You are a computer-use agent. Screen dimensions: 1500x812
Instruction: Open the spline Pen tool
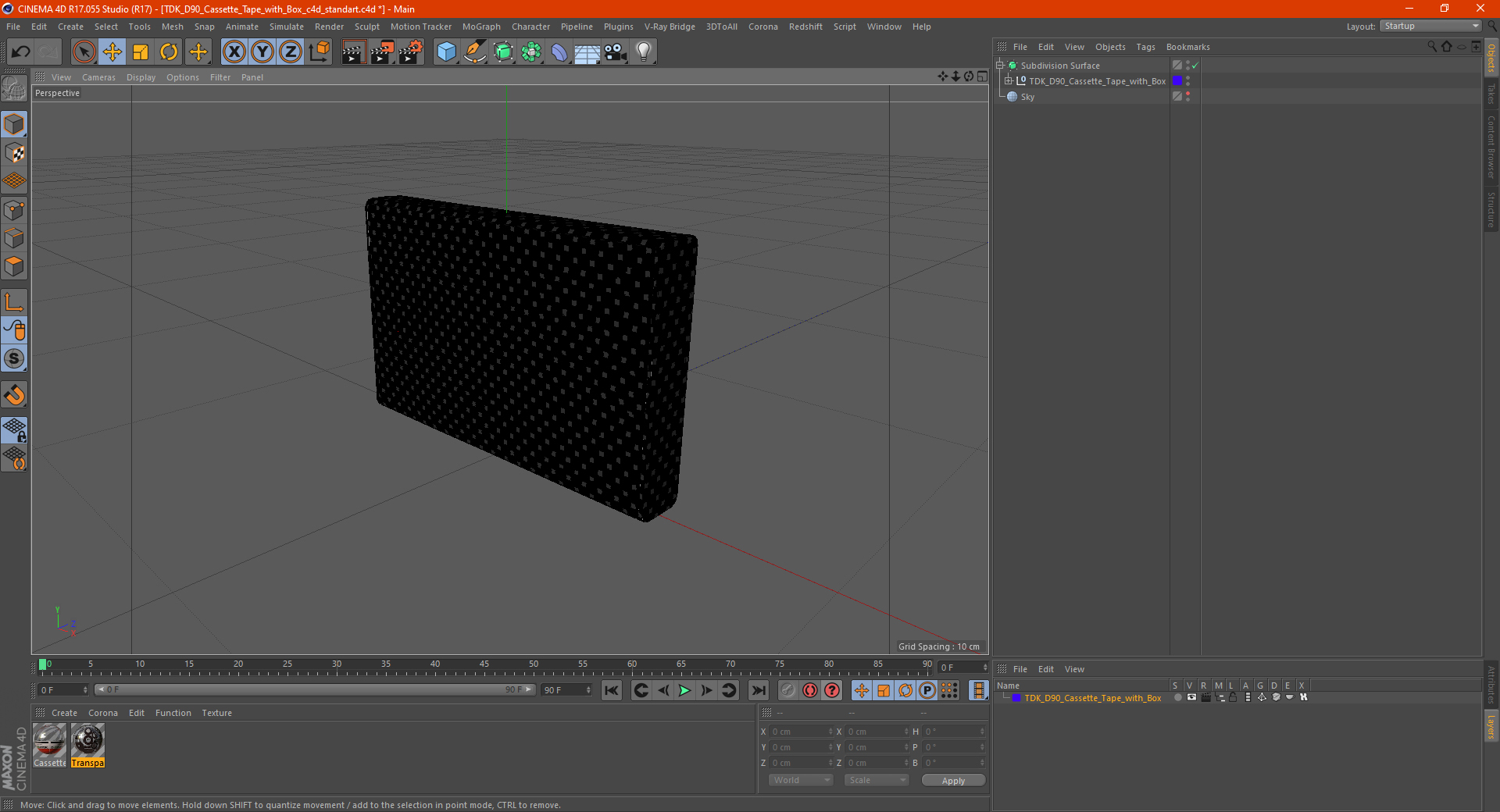(x=475, y=52)
